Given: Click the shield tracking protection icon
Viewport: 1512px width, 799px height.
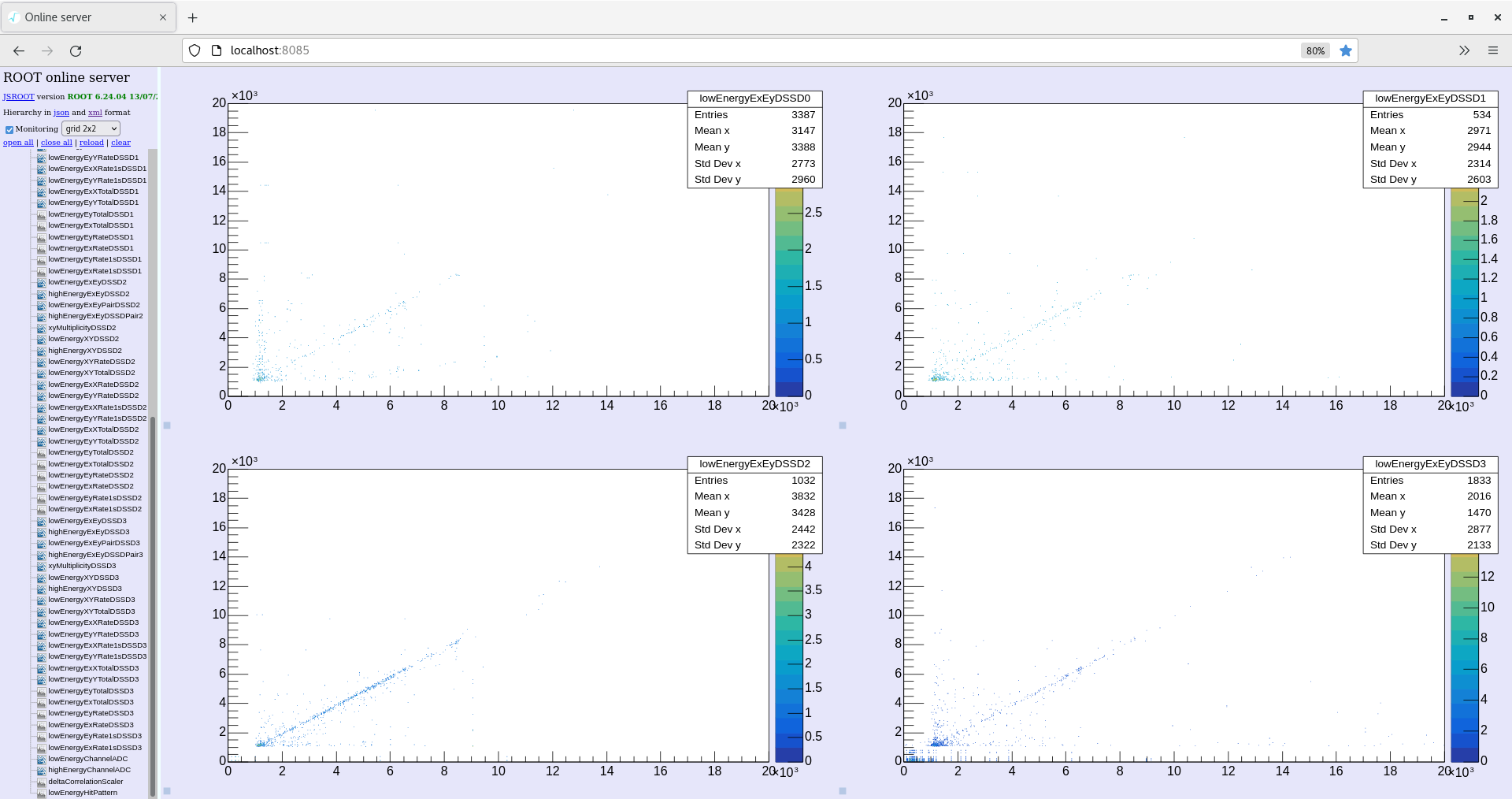Looking at the screenshot, I should click(195, 50).
